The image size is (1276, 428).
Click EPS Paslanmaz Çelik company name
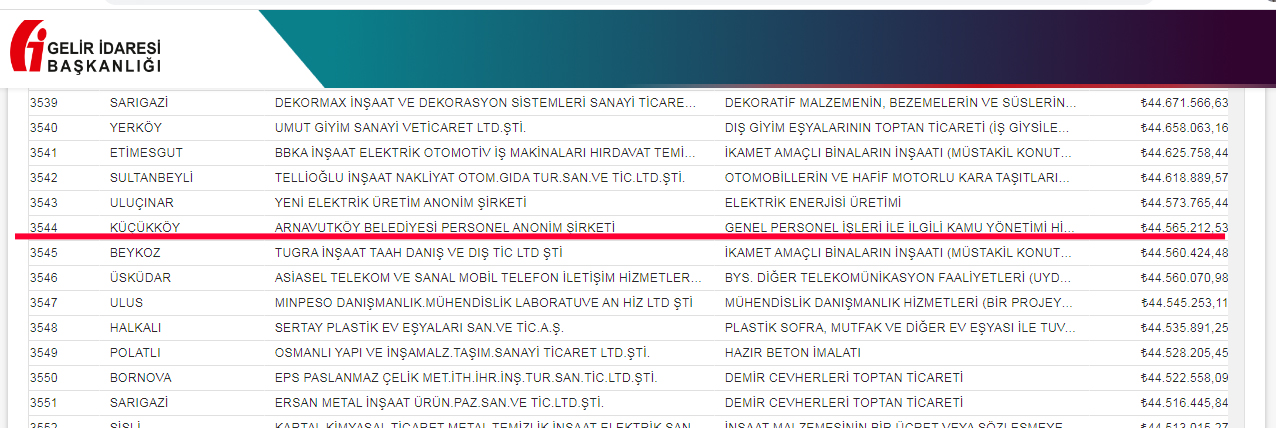465,378
